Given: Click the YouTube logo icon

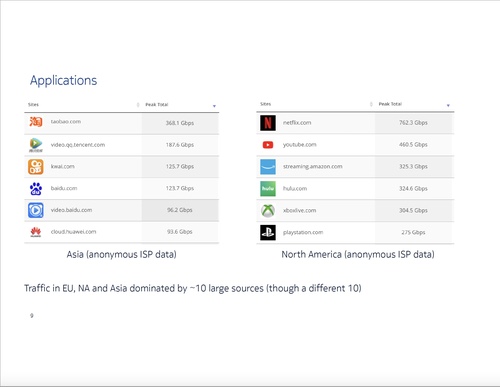Looking at the screenshot, I should point(268,145).
